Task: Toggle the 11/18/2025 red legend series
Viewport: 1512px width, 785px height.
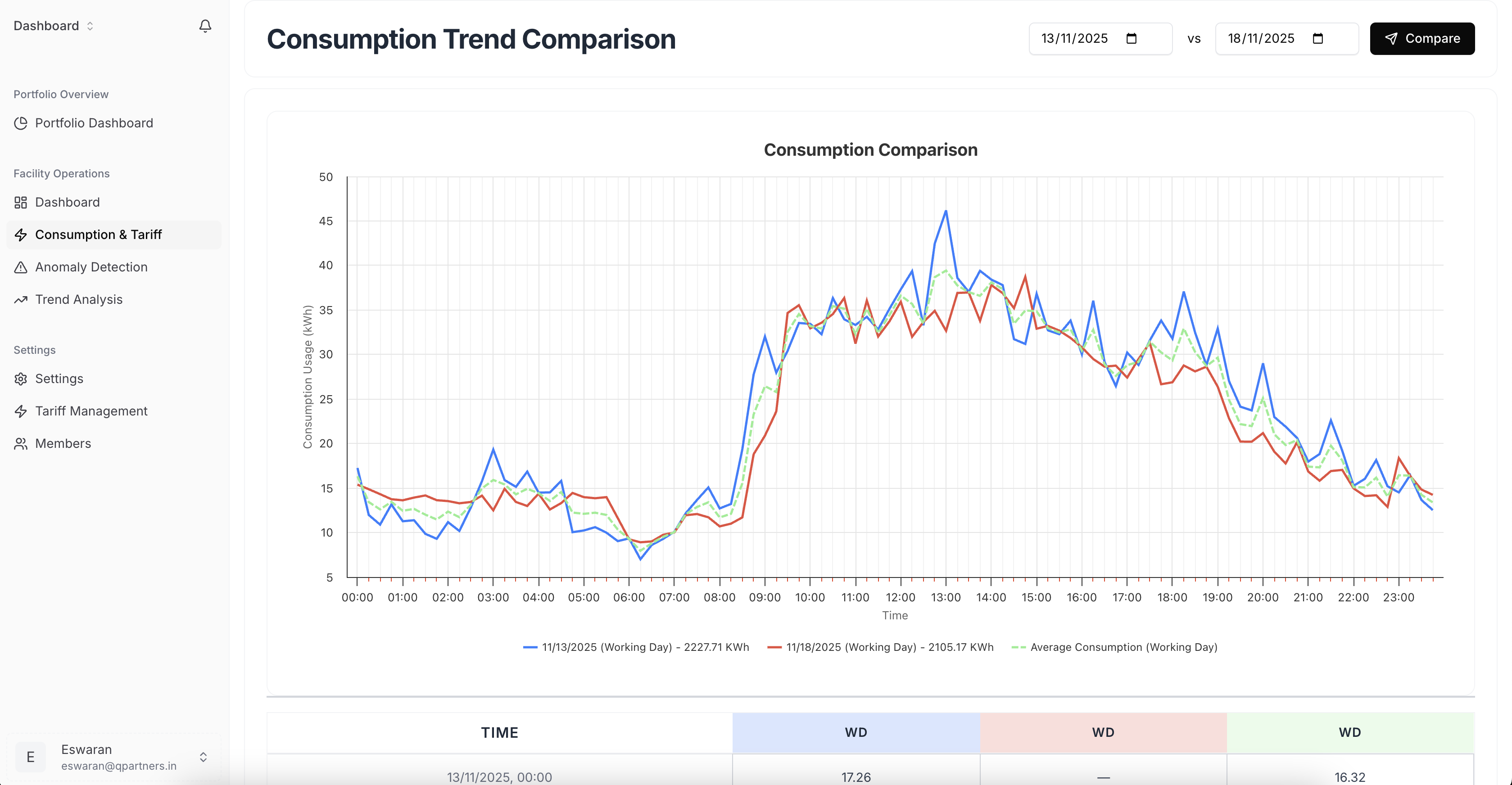Action: [x=880, y=647]
